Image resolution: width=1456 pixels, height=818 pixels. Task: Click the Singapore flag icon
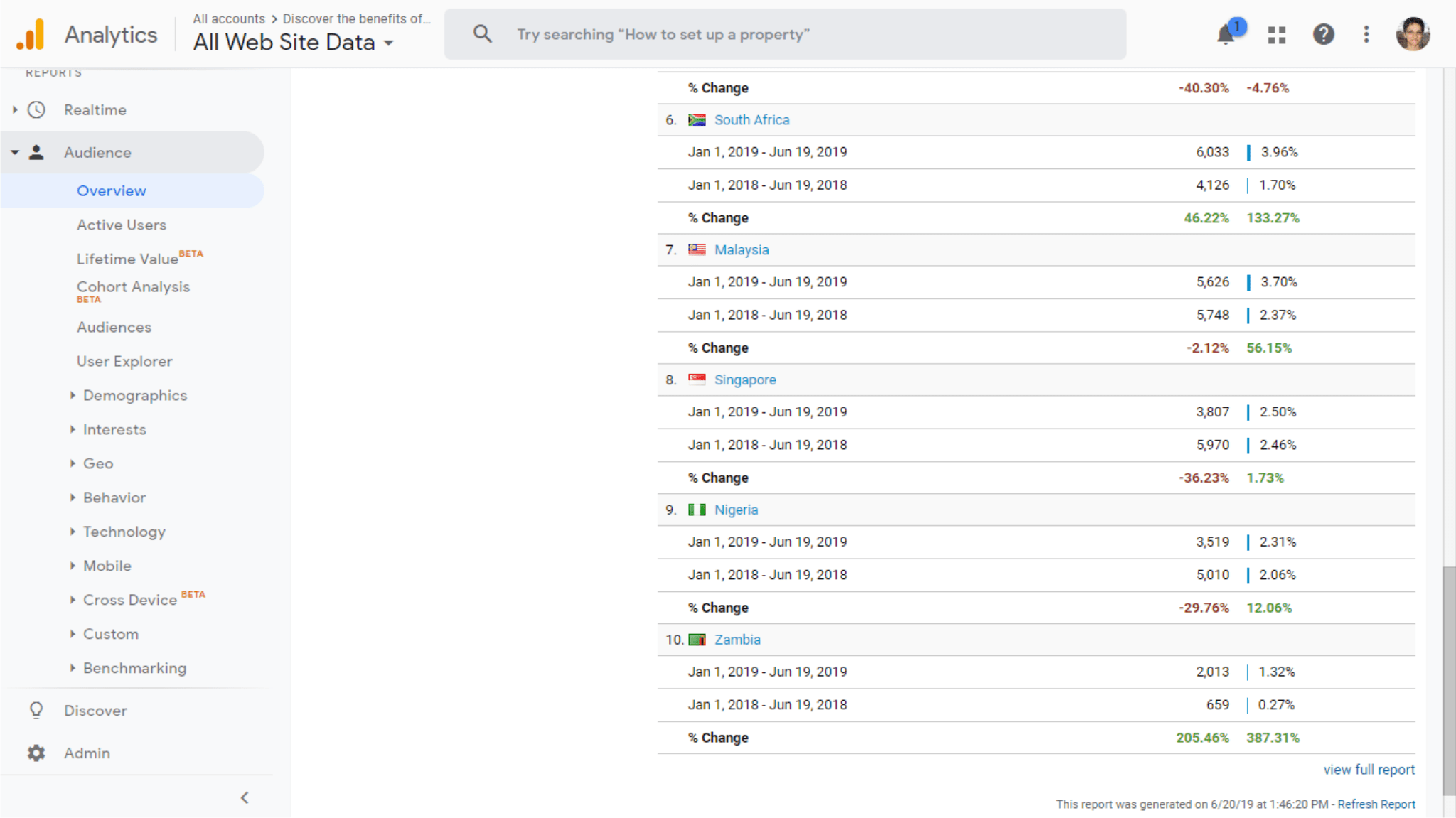(697, 380)
